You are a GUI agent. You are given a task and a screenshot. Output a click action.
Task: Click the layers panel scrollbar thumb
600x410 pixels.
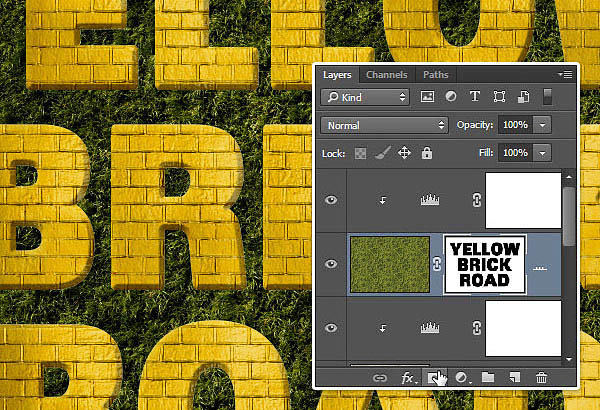point(569,216)
